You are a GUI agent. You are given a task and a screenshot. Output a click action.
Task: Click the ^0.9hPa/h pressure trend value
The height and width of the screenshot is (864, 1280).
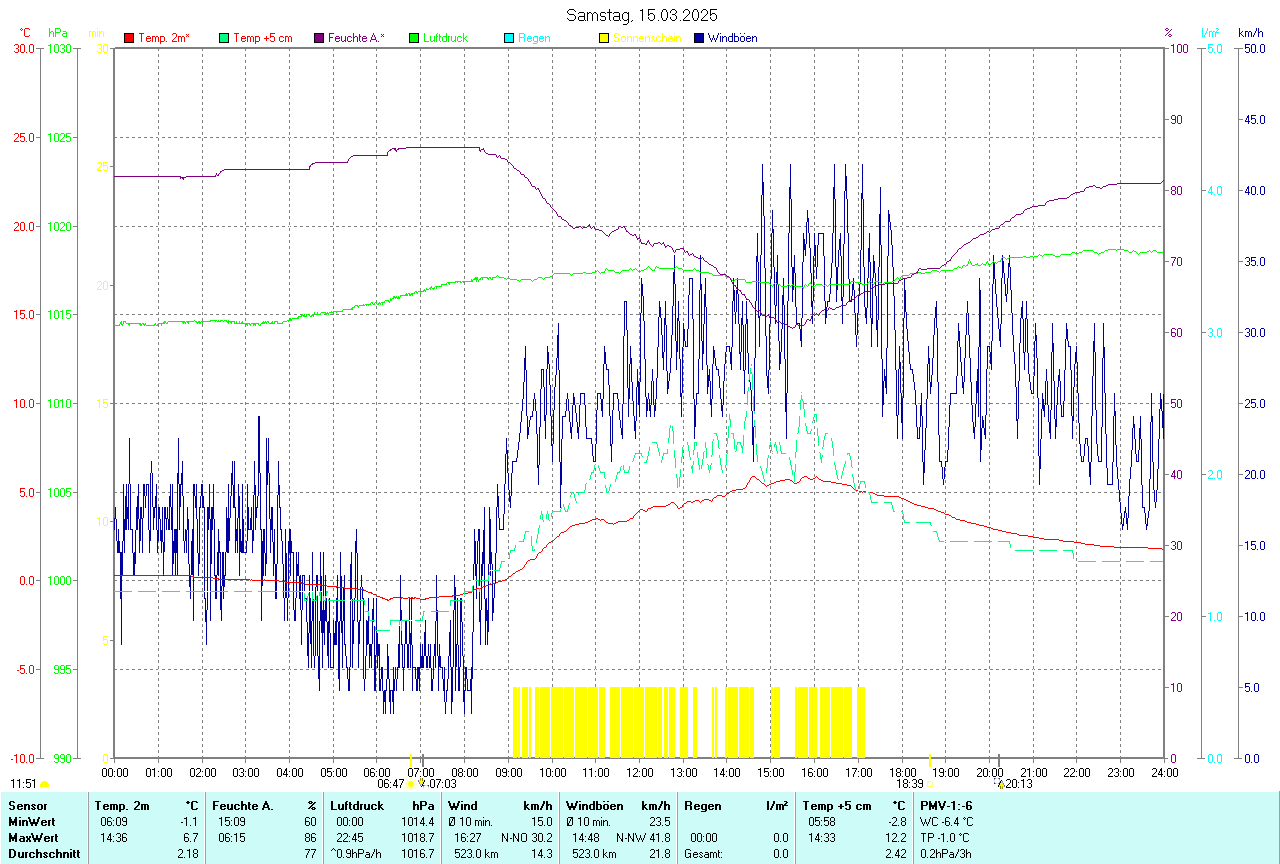click(358, 854)
